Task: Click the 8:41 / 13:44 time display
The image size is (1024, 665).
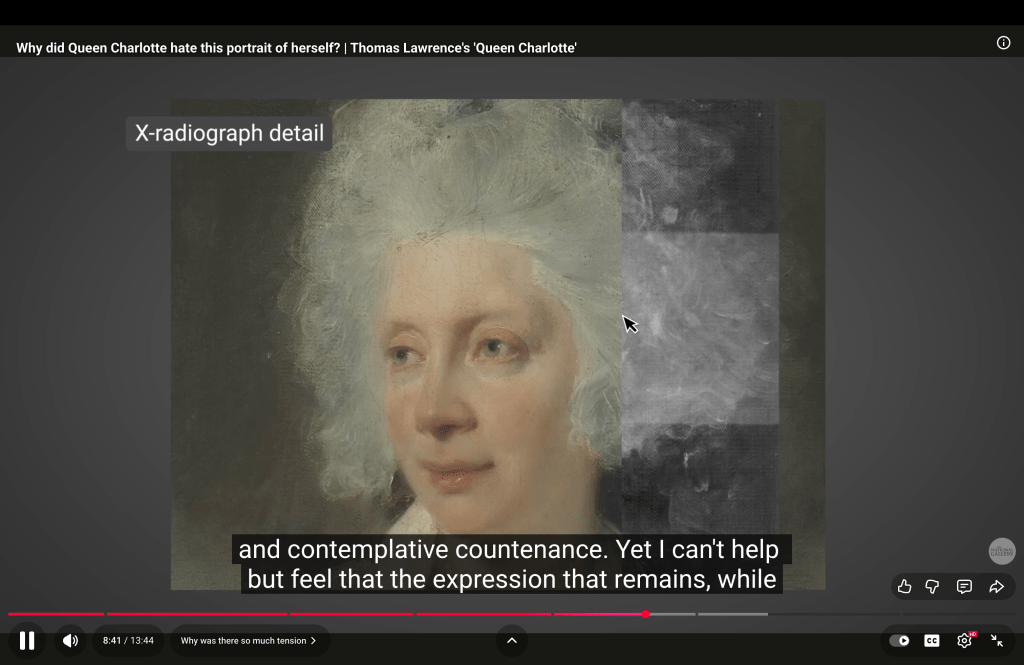Action: coord(128,640)
